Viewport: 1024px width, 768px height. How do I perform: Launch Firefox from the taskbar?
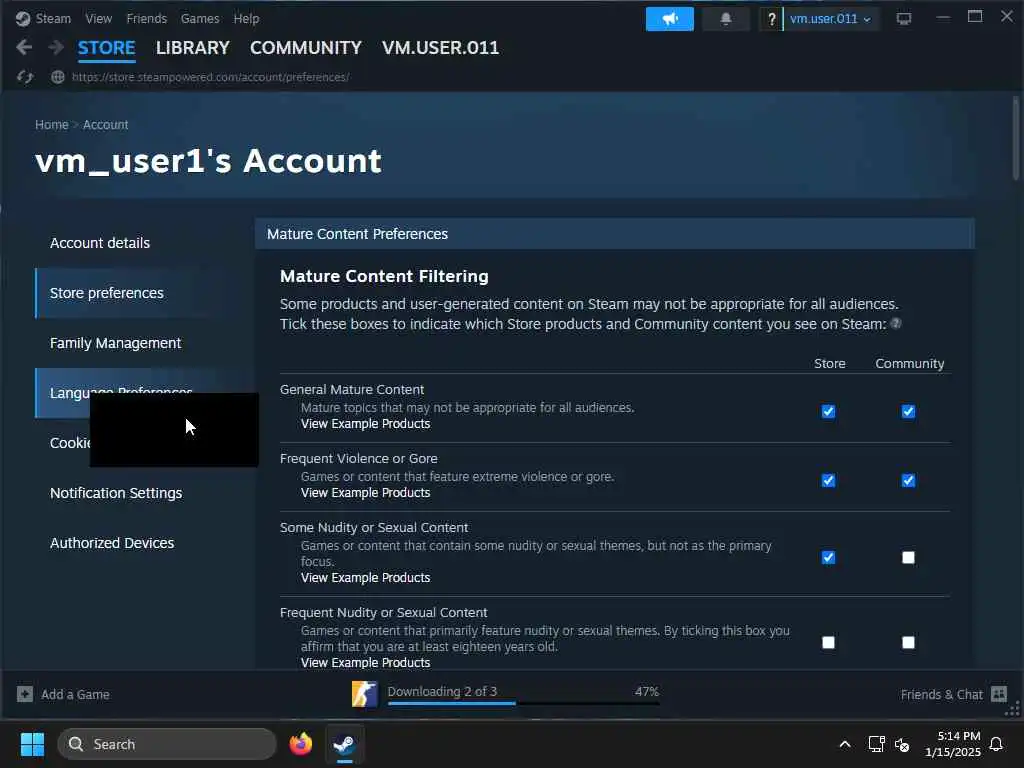click(301, 744)
